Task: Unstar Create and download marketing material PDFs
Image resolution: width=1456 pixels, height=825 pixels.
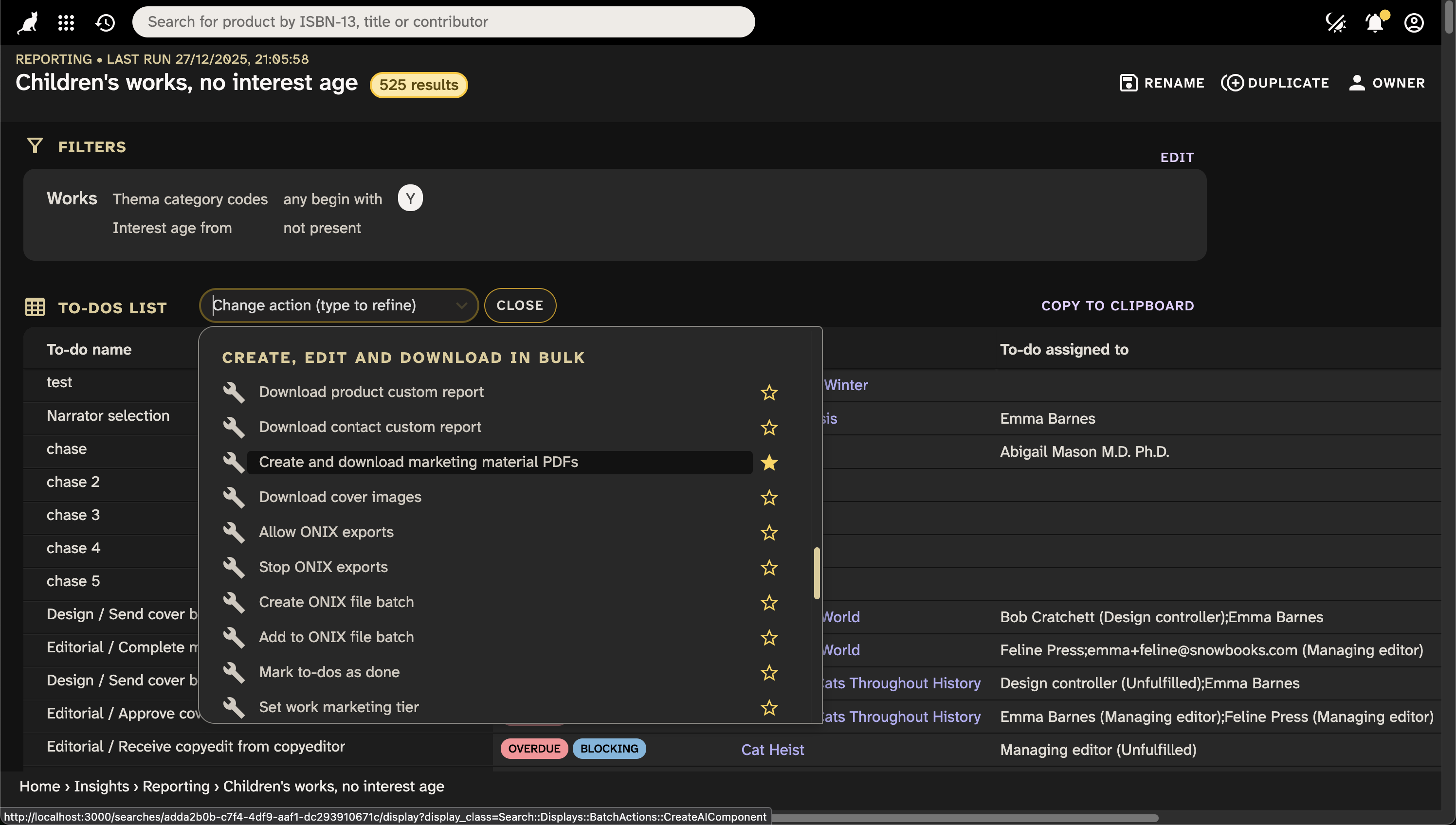Action: [x=768, y=463]
